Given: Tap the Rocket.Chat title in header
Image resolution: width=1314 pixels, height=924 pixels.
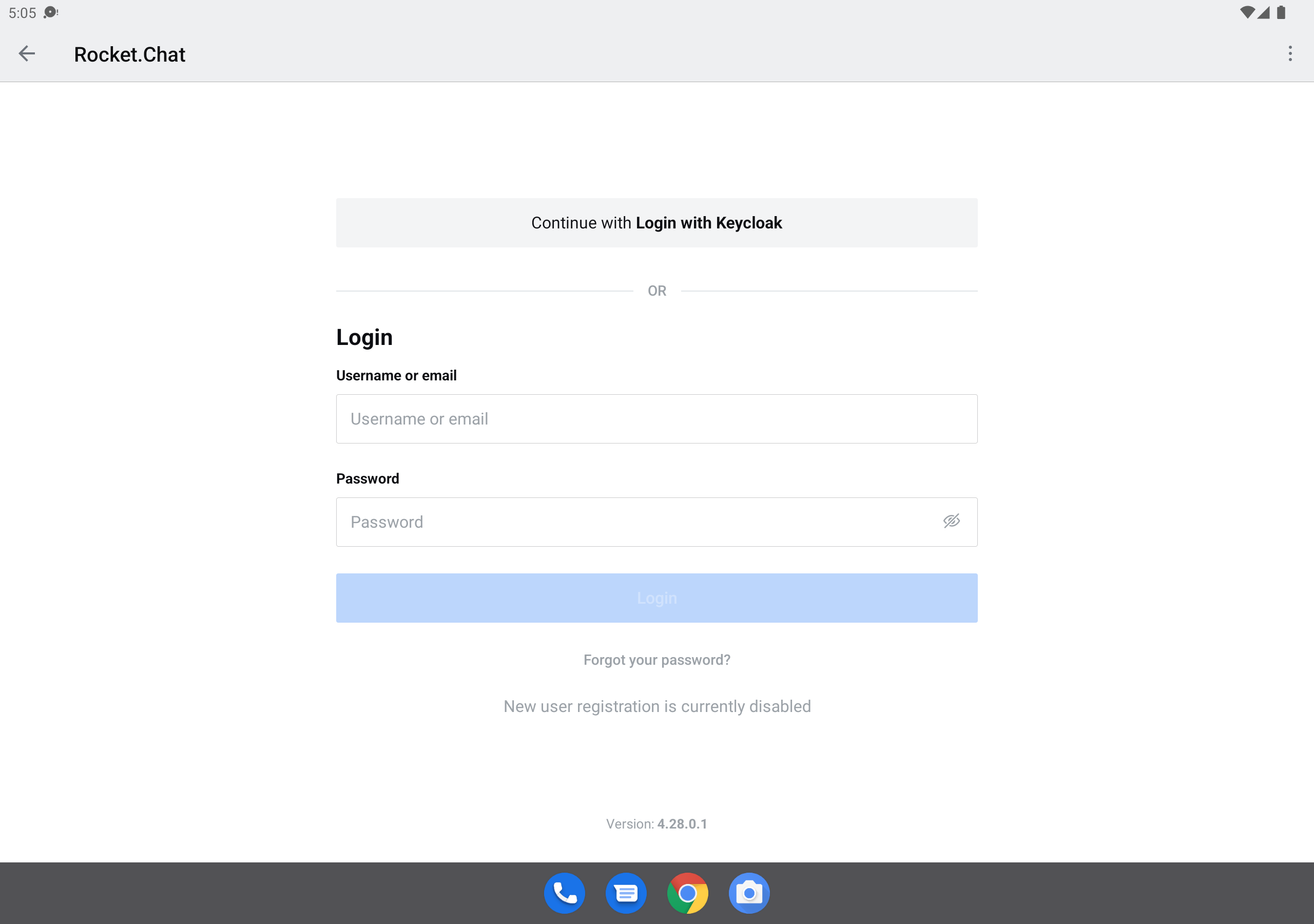Looking at the screenshot, I should (130, 54).
